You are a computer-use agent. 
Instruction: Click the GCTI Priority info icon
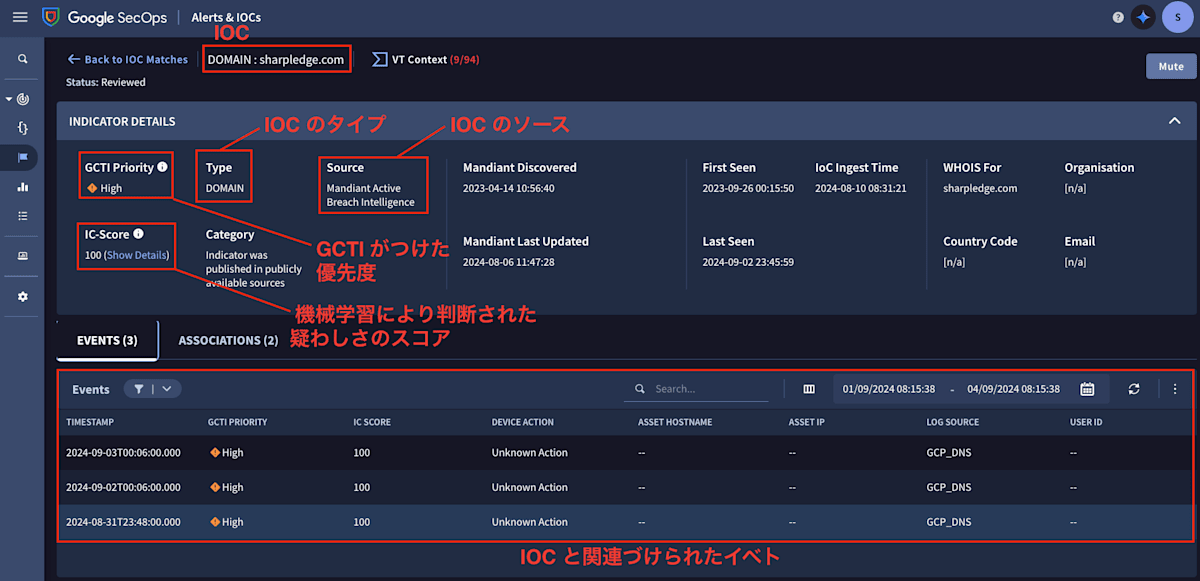coord(163,167)
